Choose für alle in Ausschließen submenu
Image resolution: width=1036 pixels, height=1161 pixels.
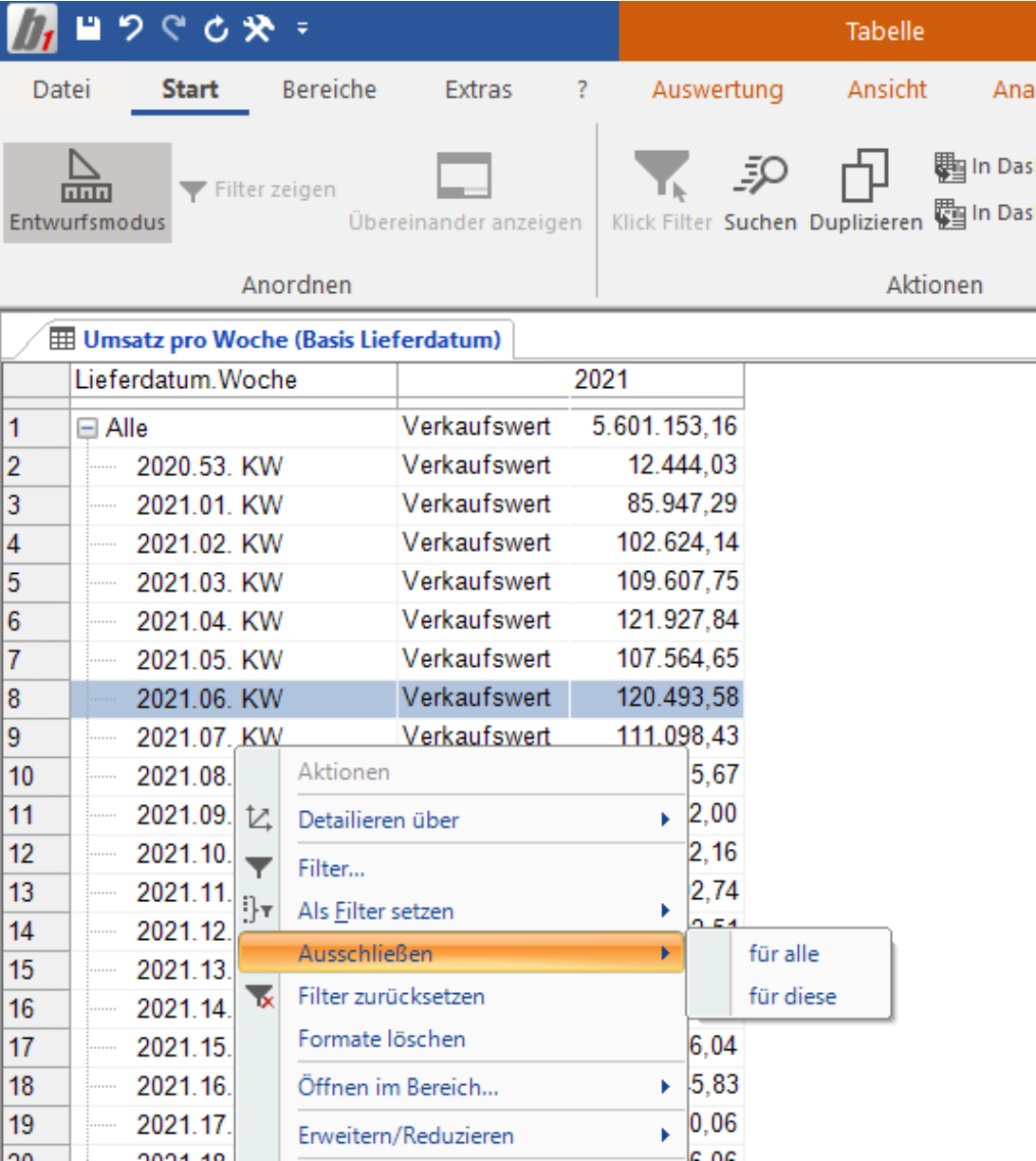789,954
